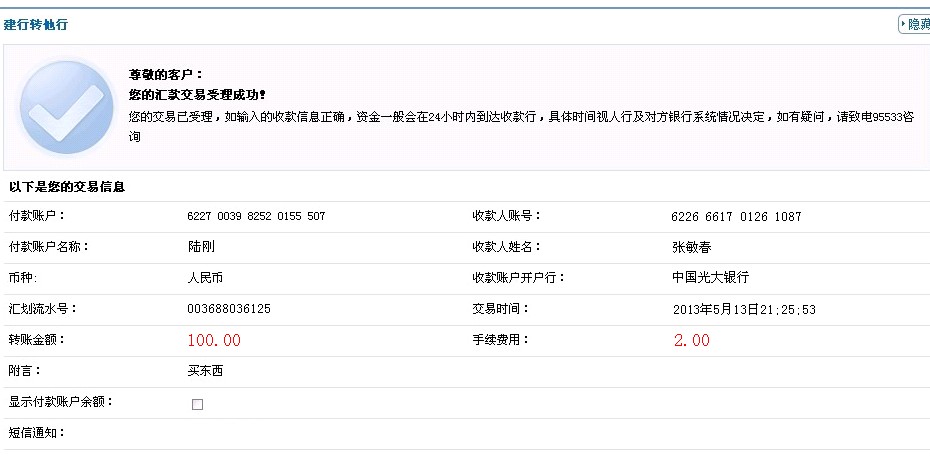Click the 您的汇款交易受理成功 message
The height and width of the screenshot is (471, 930).
(x=197, y=95)
